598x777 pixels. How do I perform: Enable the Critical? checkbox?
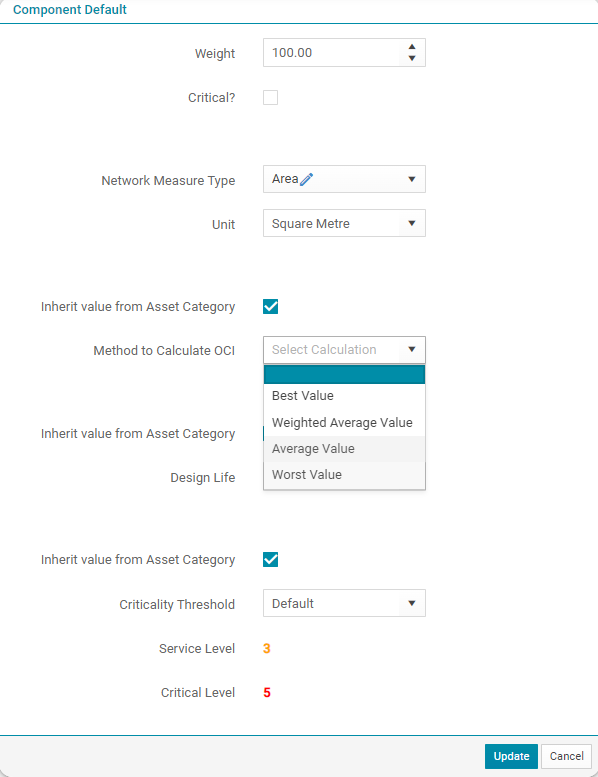271,97
